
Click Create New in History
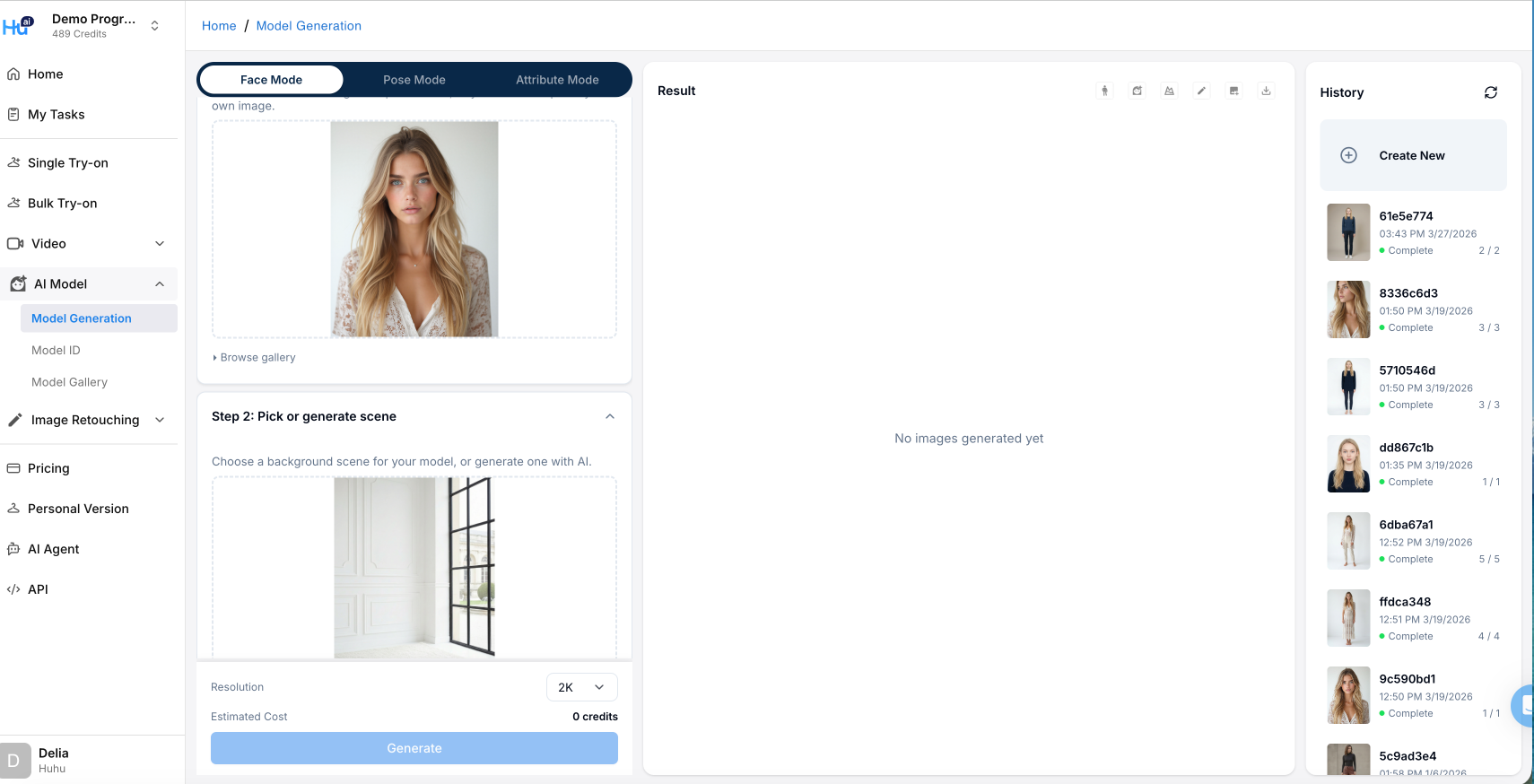(x=1413, y=155)
